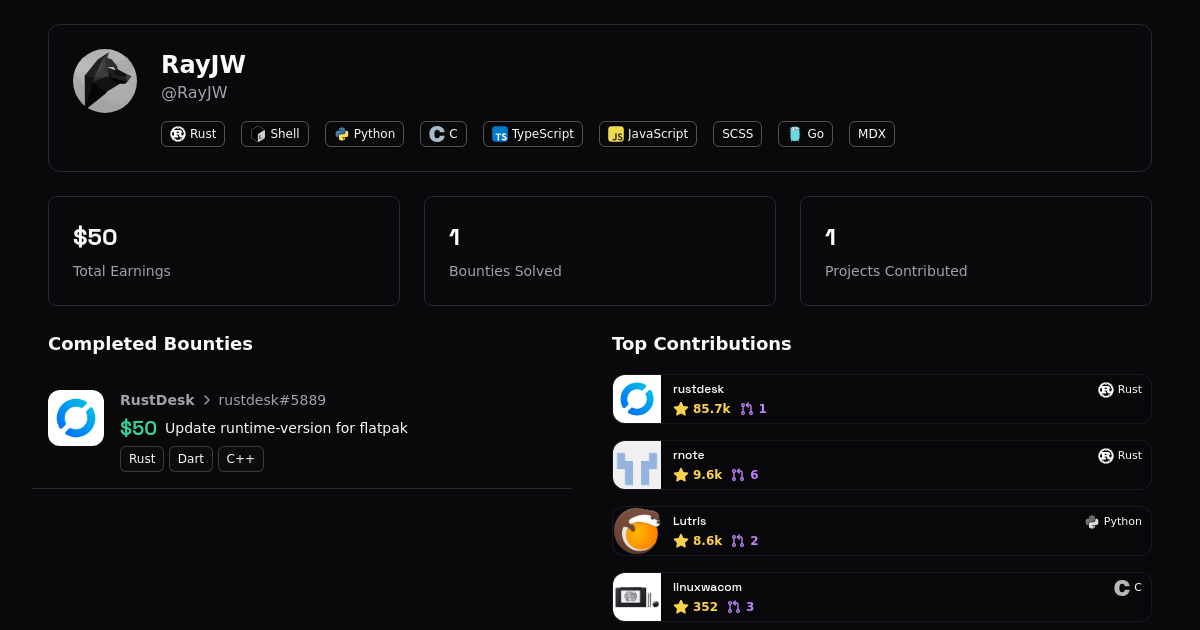Open bounty Update runtime-version for flatpak
1200x630 pixels.
tap(286, 428)
